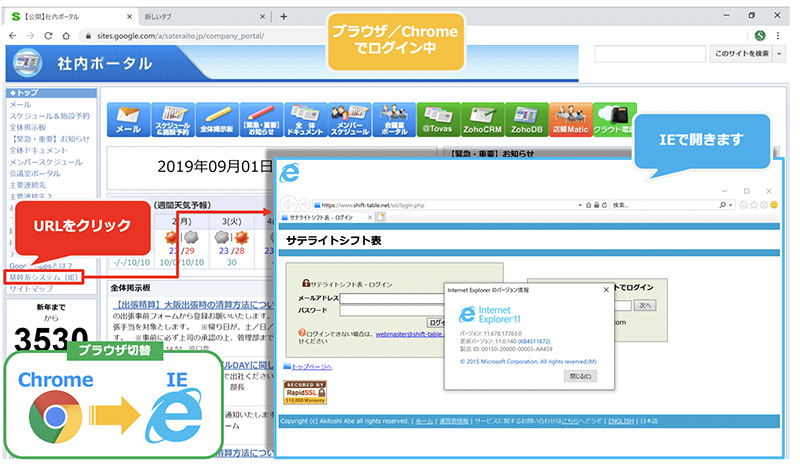Open the 会議室ポータル icon tile
This screenshot has height=468, width=800.
pyautogui.click(x=394, y=119)
